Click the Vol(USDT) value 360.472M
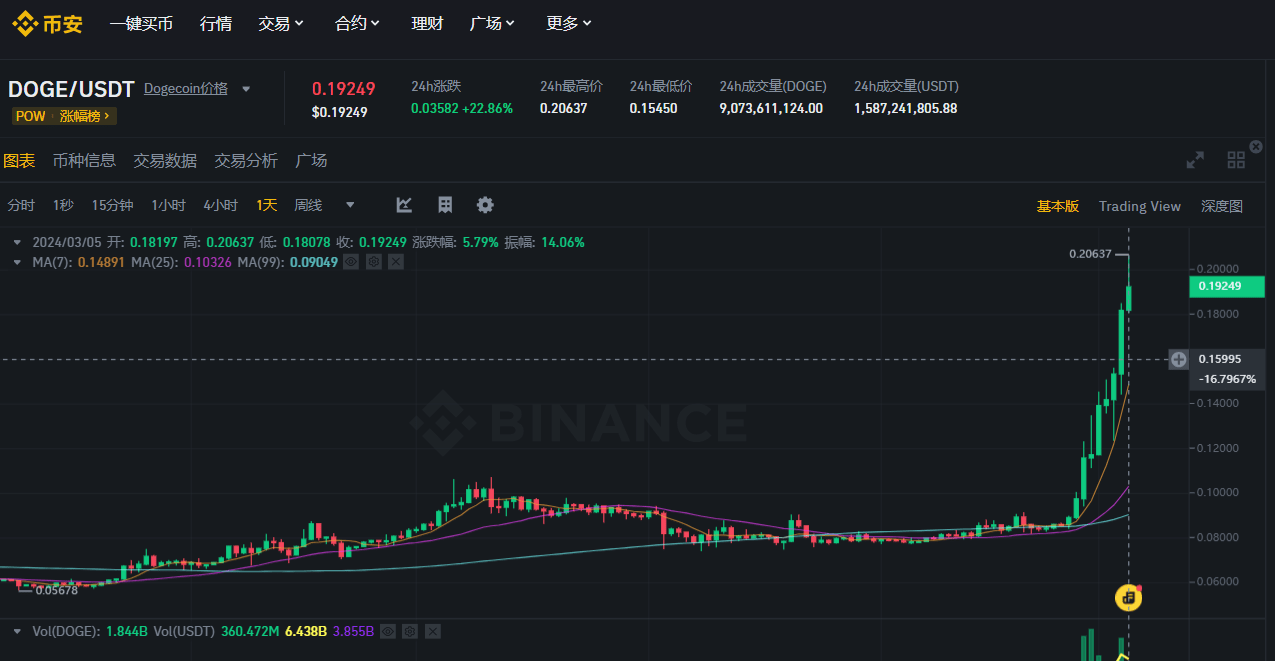This screenshot has width=1275, height=661. 250,632
